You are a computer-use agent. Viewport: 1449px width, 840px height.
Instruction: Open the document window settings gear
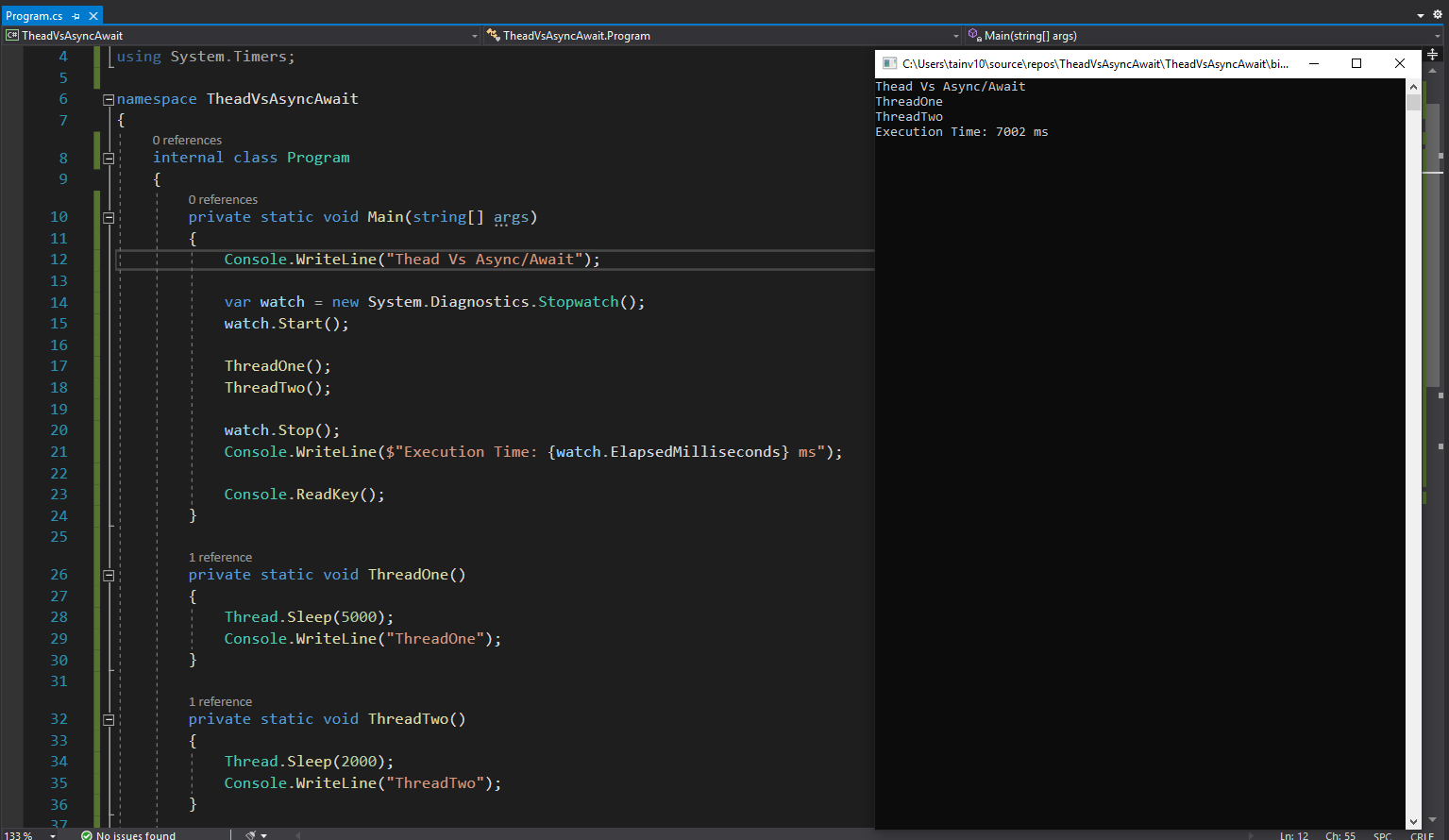[x=1438, y=14]
